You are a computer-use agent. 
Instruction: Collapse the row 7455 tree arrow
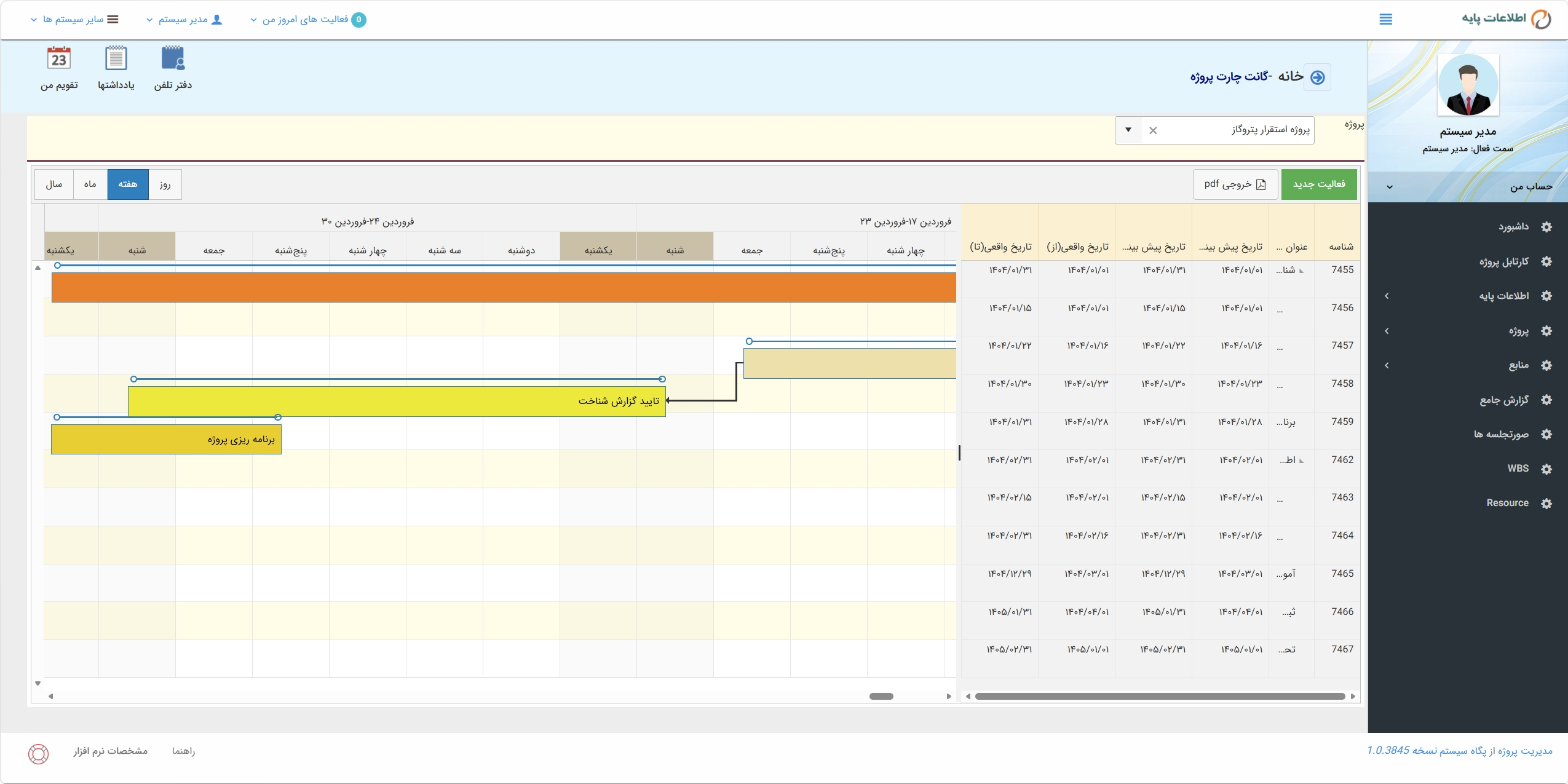click(1301, 271)
